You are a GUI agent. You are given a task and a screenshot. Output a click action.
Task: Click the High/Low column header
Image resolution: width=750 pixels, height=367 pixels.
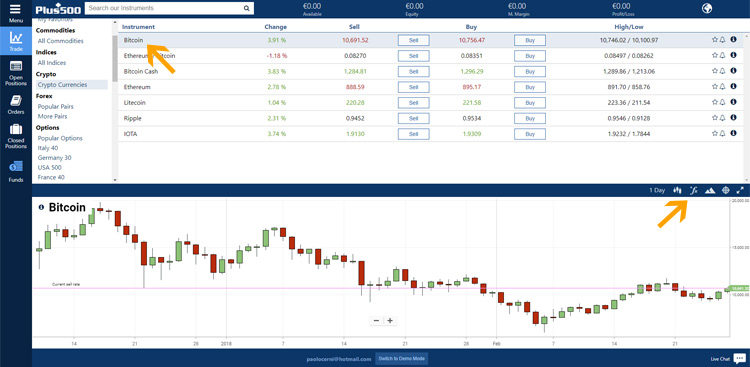click(x=629, y=27)
